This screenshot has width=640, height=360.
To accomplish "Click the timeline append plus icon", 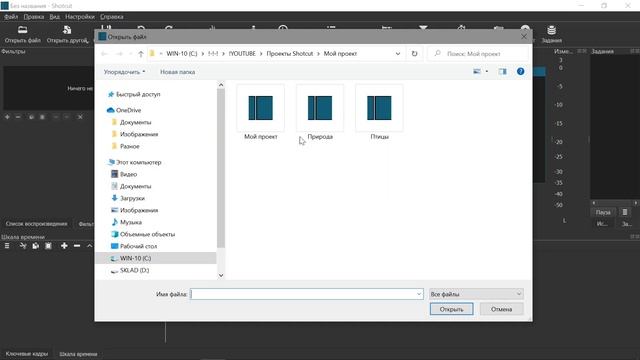I will [64, 246].
